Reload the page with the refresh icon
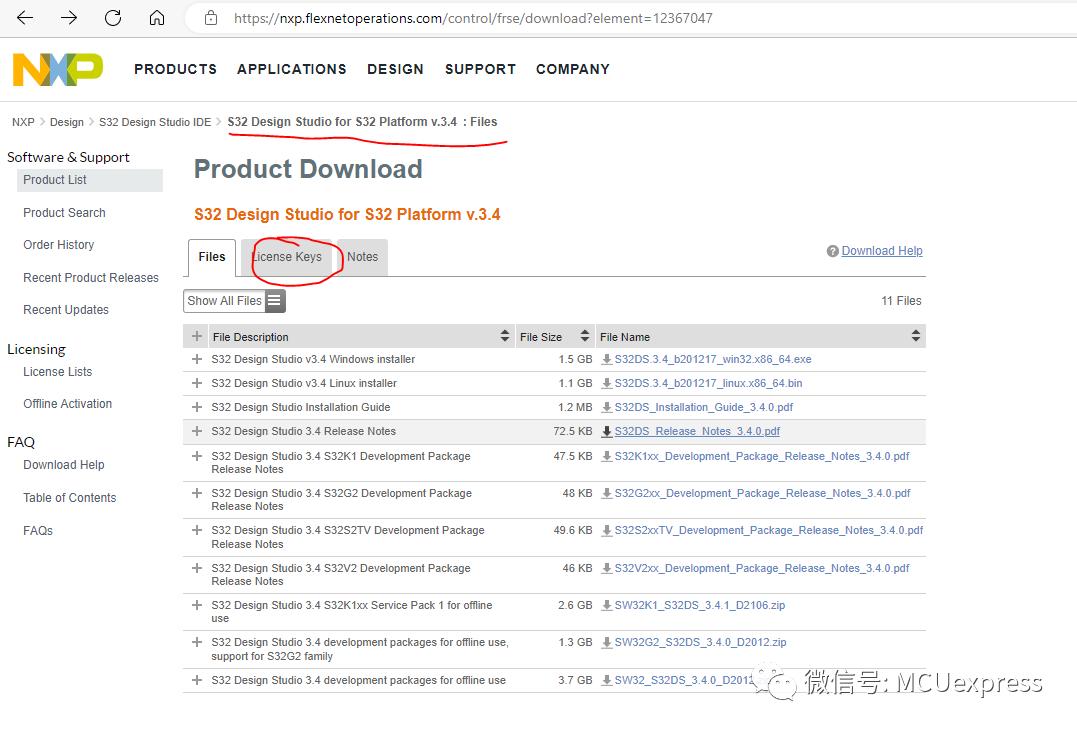 tap(113, 18)
